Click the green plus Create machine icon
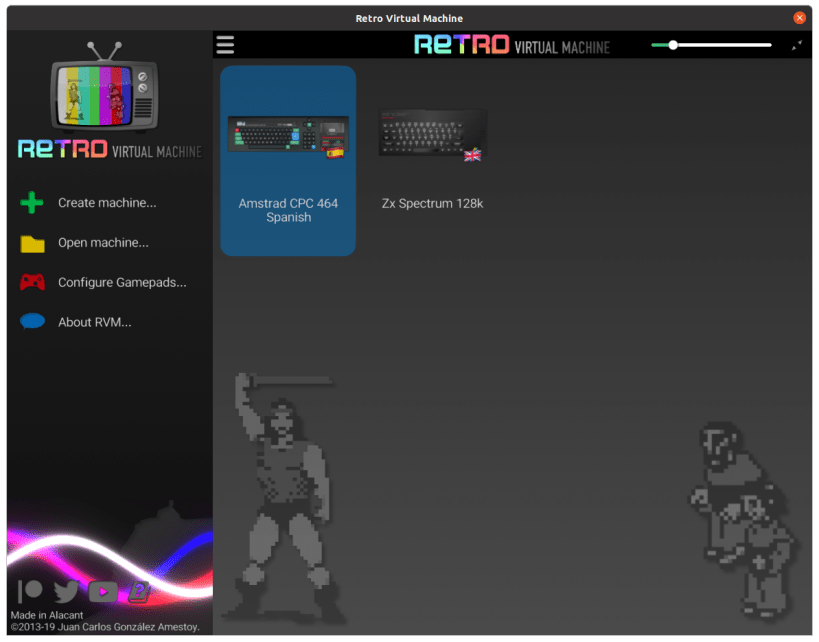This screenshot has width=819, height=642. click(32, 203)
